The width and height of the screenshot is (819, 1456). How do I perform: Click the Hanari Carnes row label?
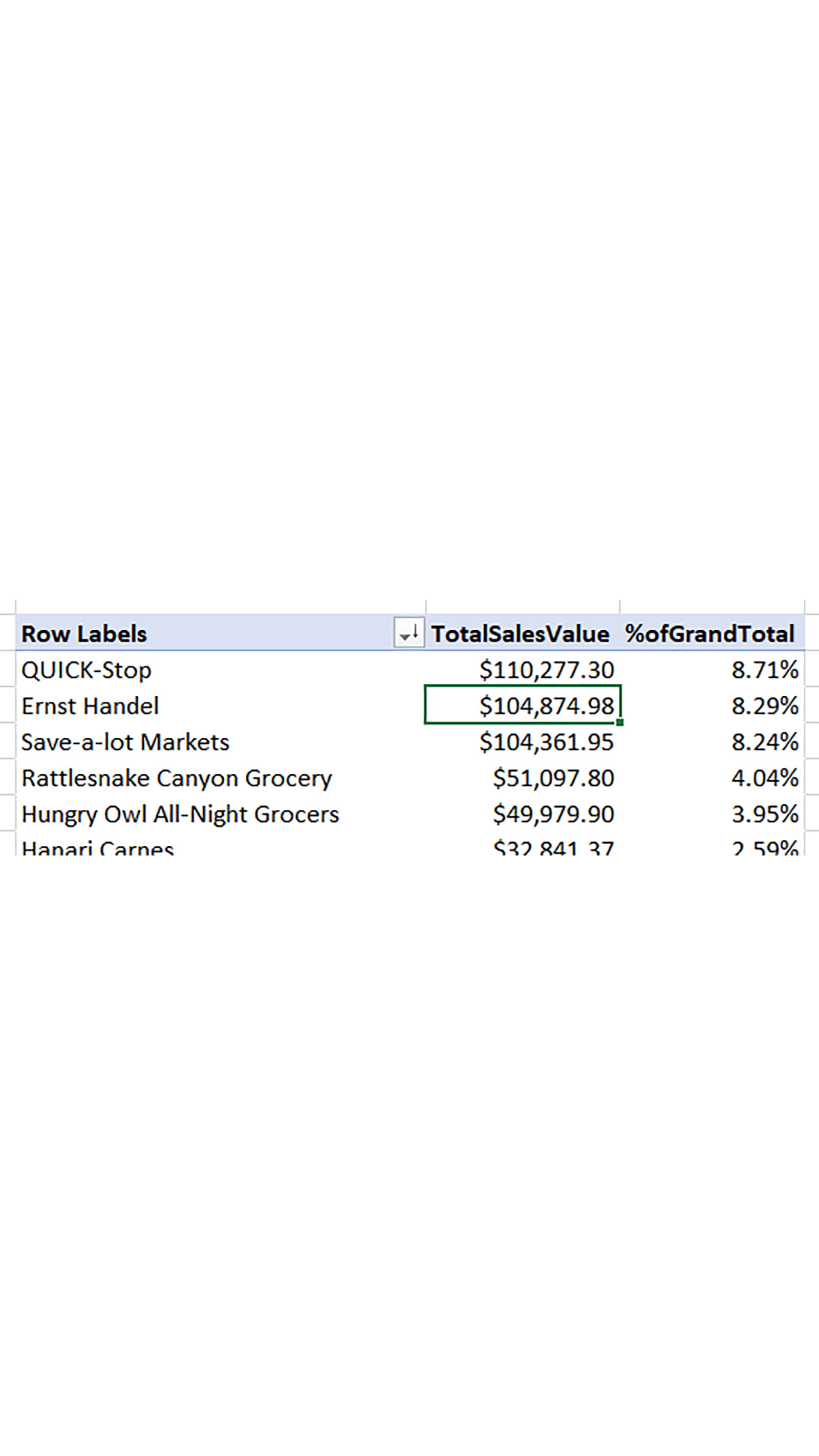[98, 848]
